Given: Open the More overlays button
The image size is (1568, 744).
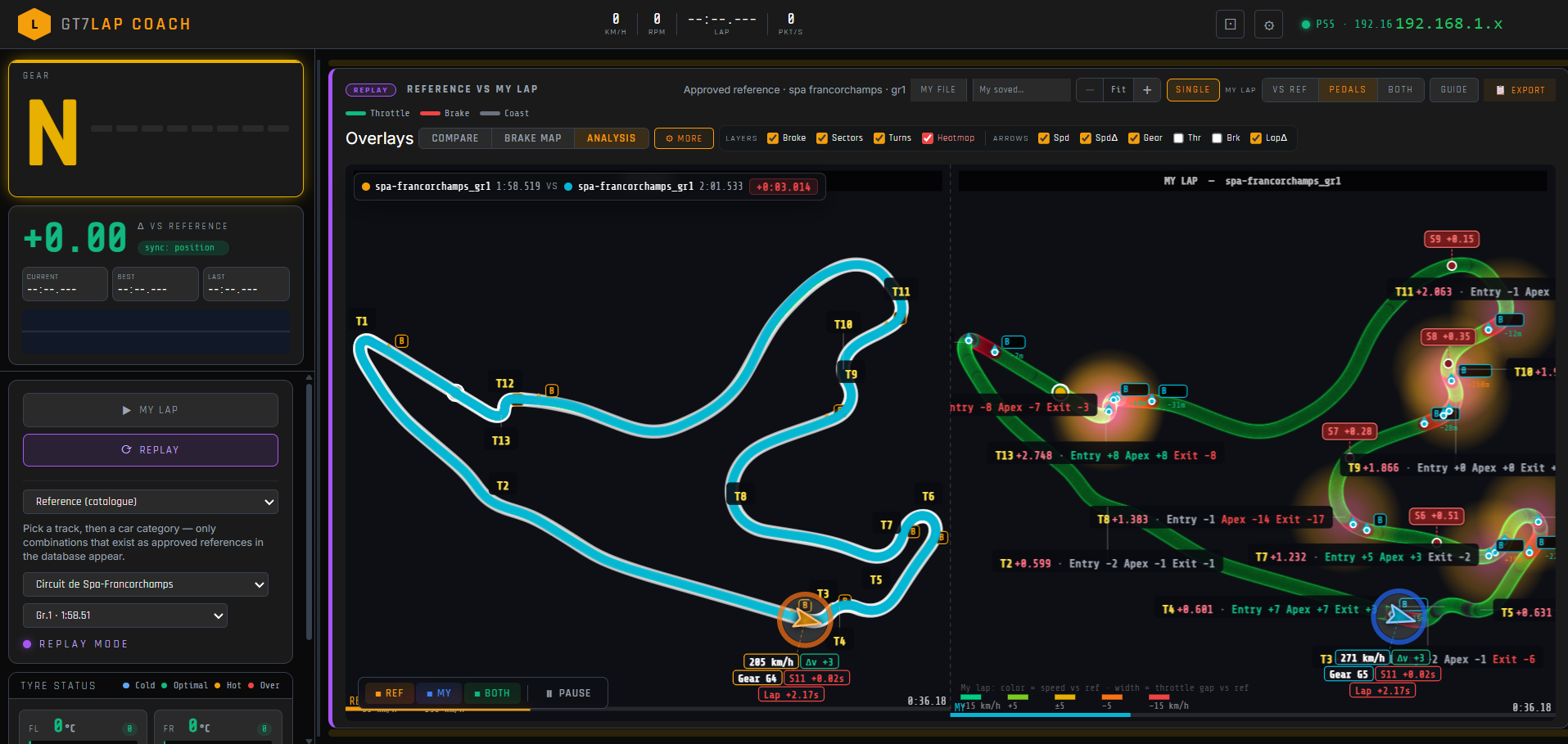Looking at the screenshot, I should [x=684, y=138].
